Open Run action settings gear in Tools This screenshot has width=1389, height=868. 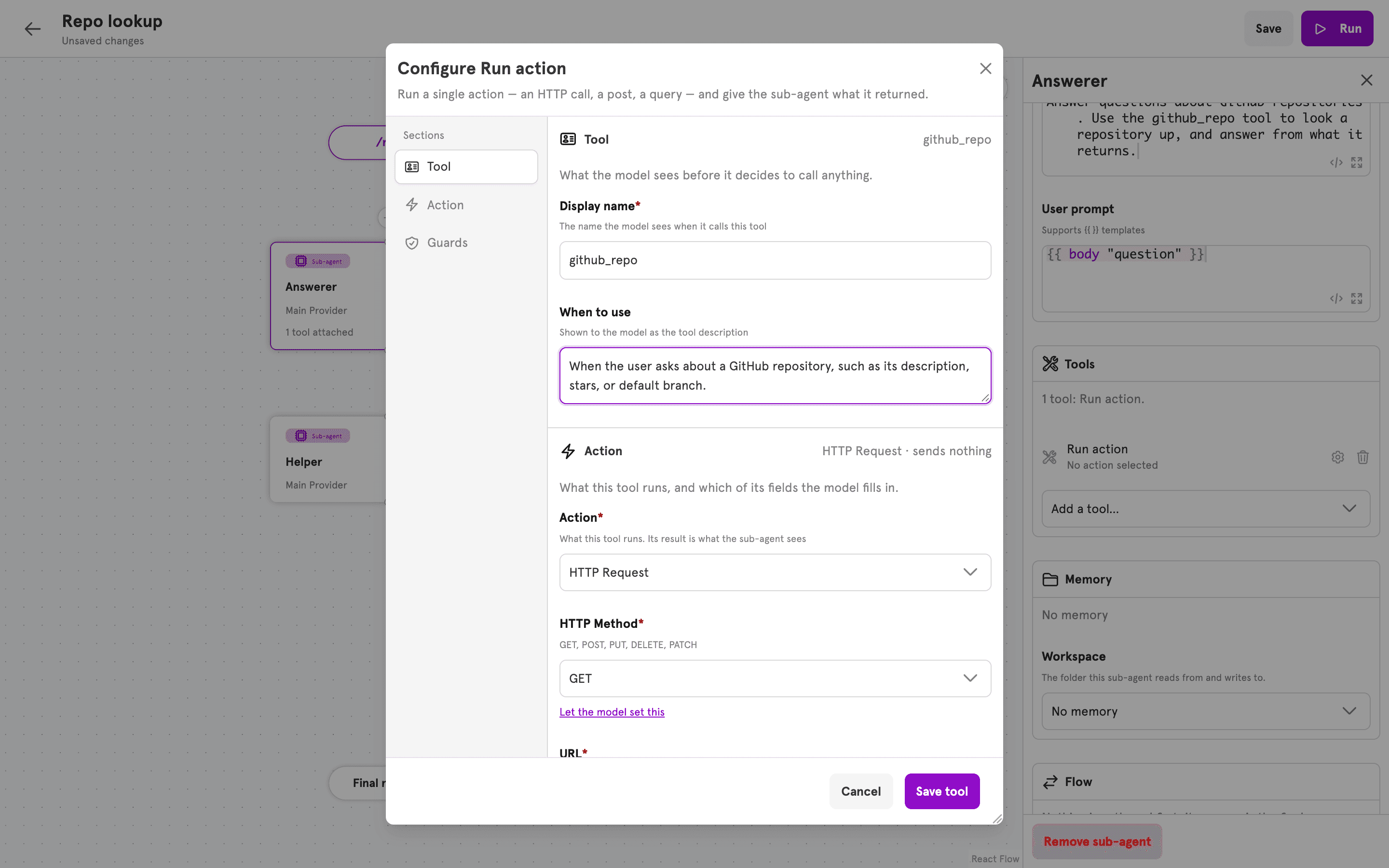[x=1337, y=457]
